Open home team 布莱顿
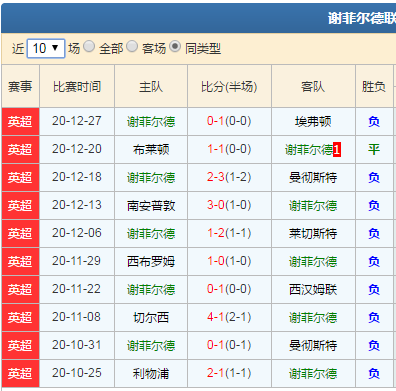 point(151,150)
